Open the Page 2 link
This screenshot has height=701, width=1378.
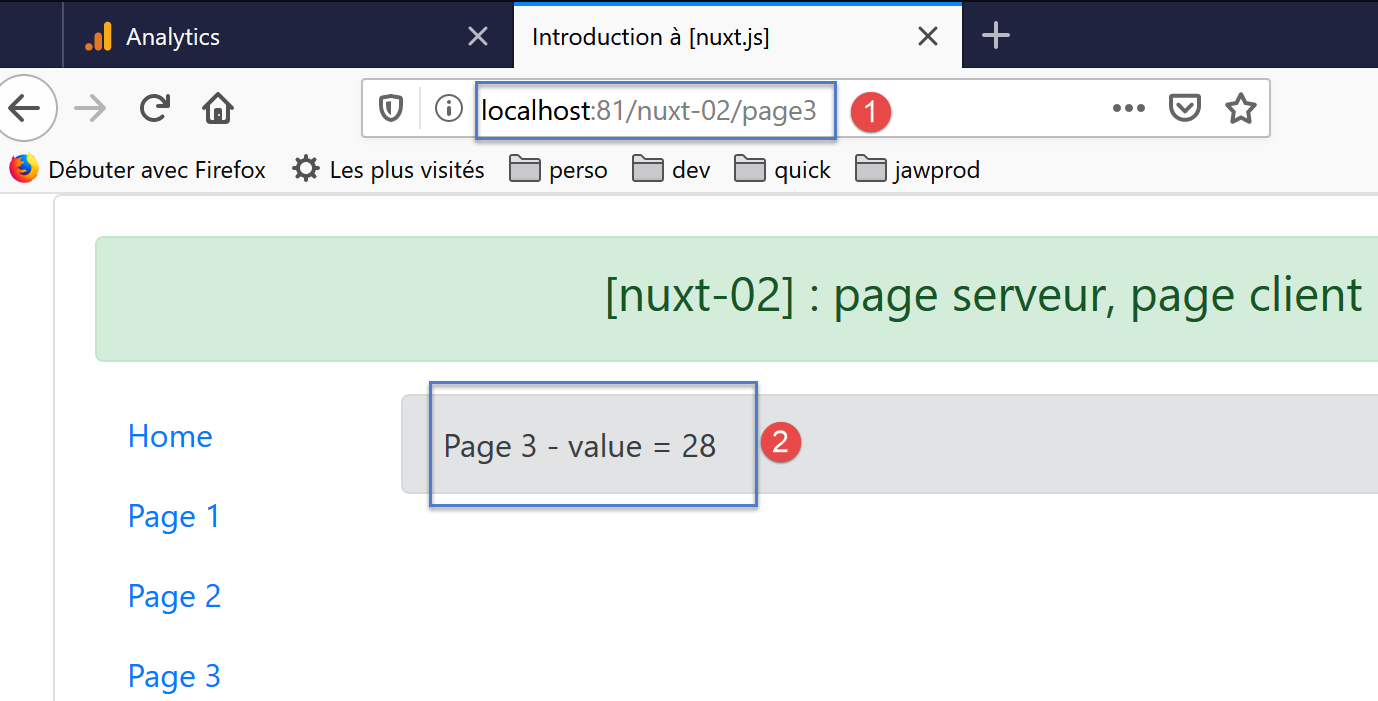[x=174, y=596]
